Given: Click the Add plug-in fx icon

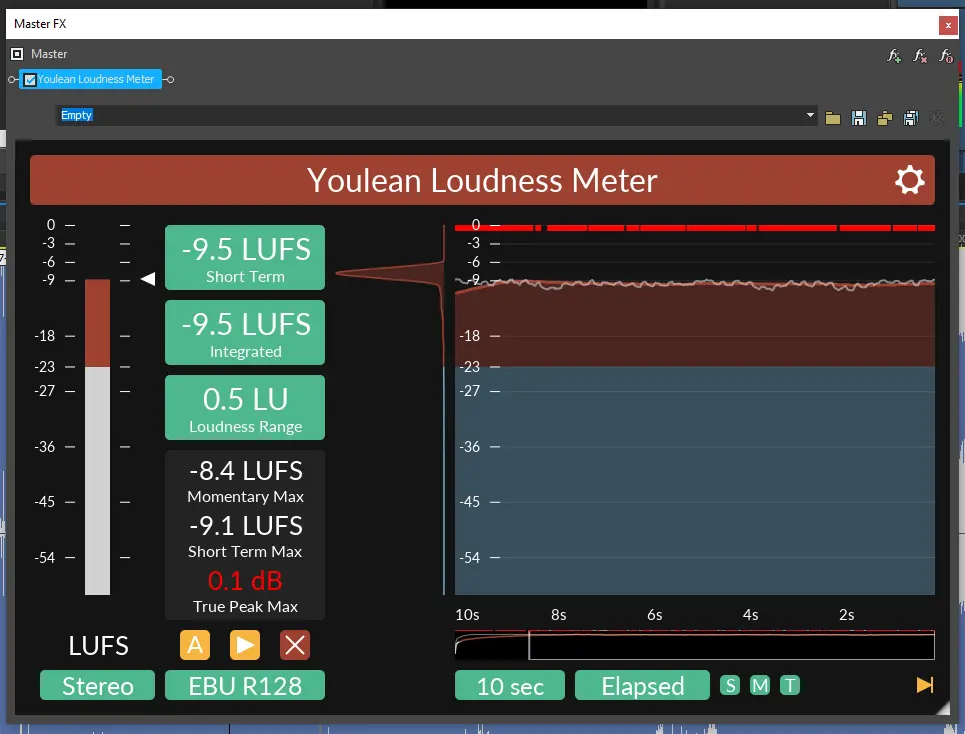Looking at the screenshot, I should [894, 56].
